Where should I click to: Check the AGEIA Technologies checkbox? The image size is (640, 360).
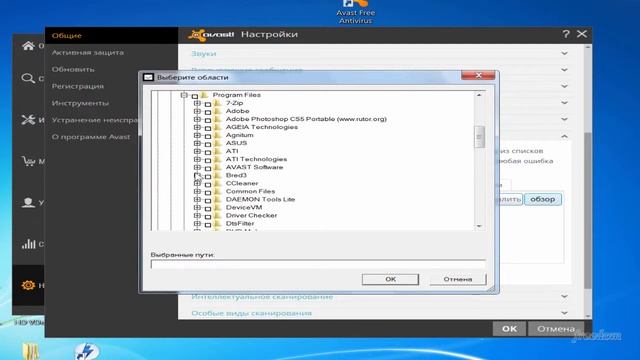[x=208, y=128]
